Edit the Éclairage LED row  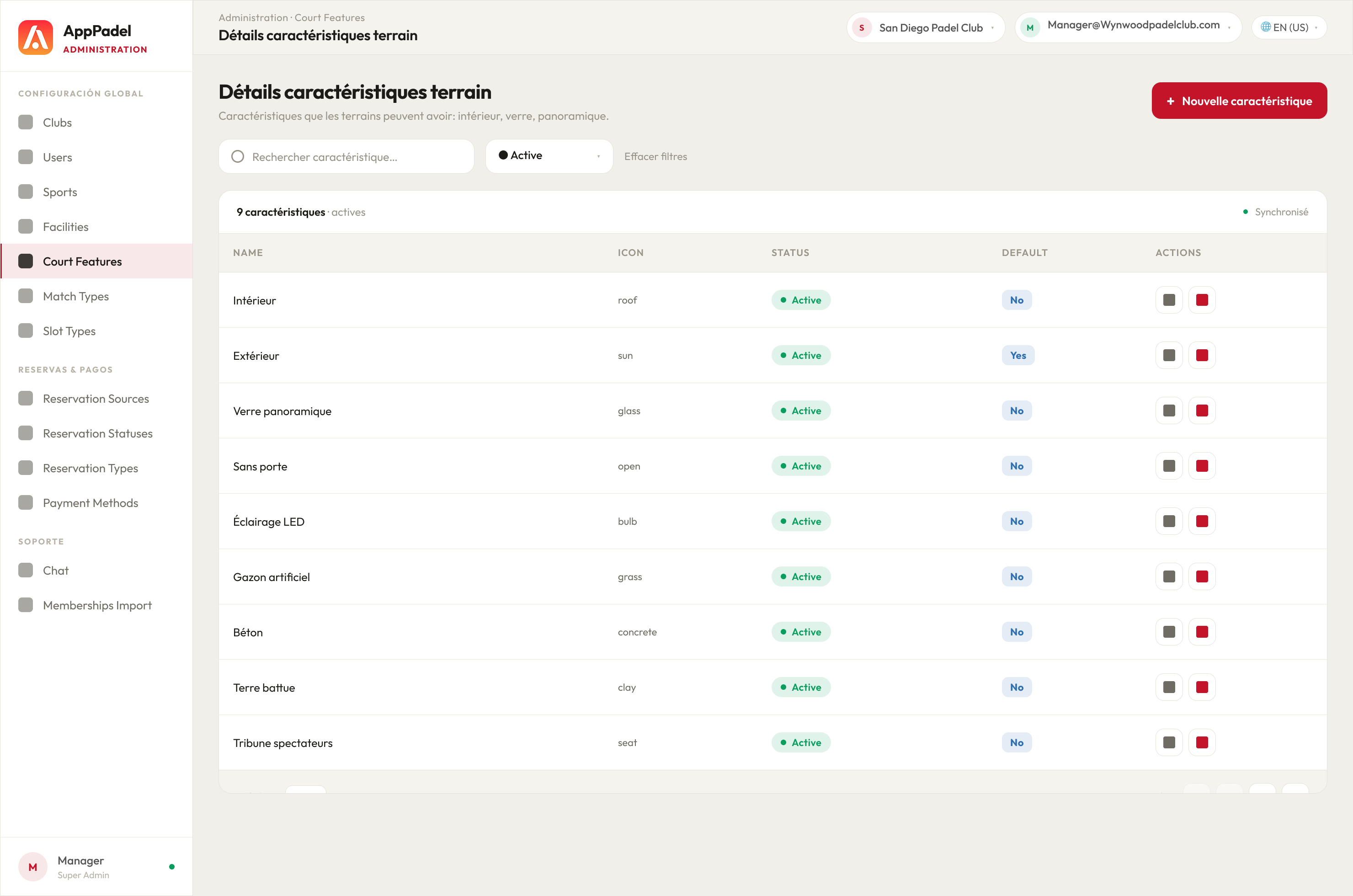point(1169,521)
